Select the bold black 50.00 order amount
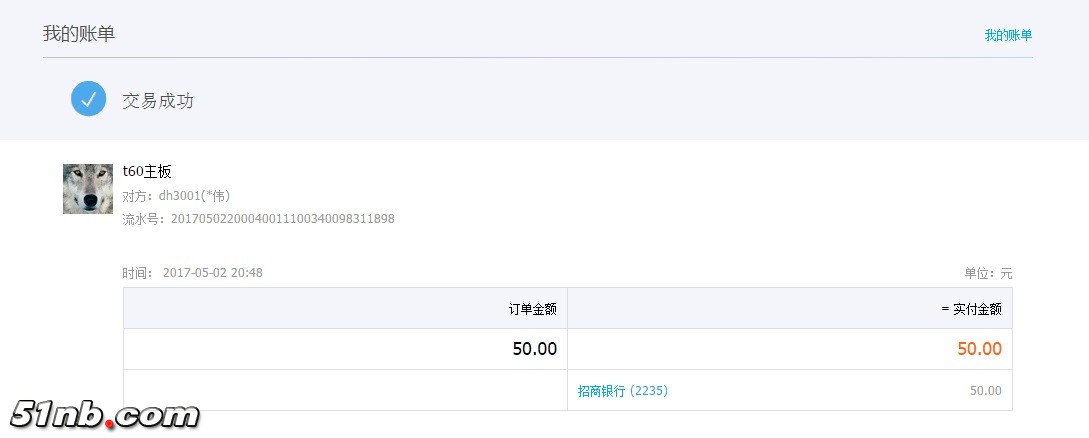This screenshot has width=1089, height=438. click(534, 349)
